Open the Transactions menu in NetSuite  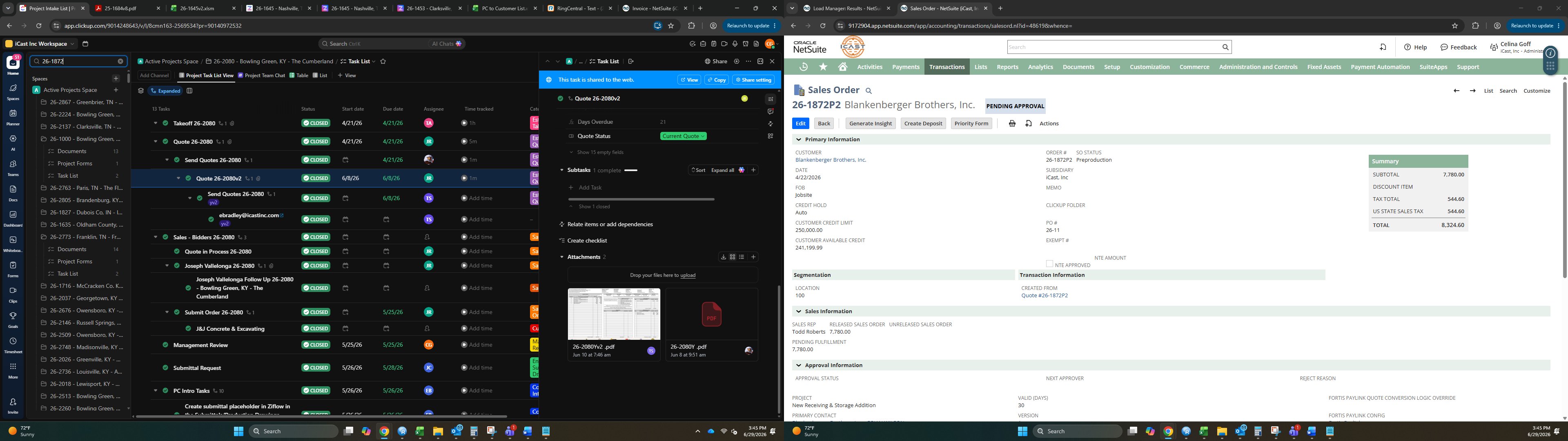coord(947,67)
